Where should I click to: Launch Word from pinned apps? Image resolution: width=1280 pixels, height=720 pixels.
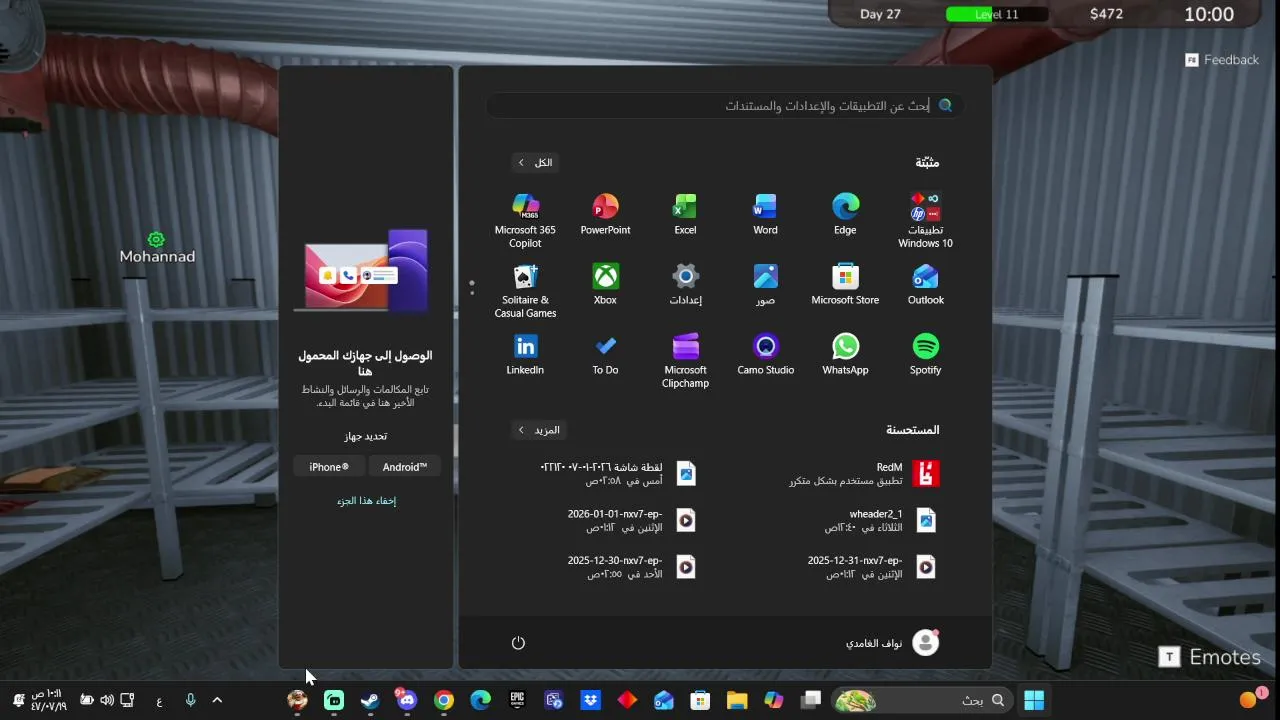pos(765,214)
